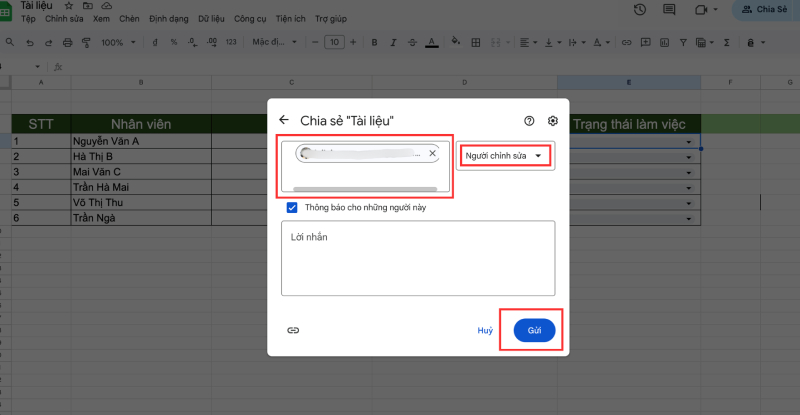Increase font size plus button

coord(353,42)
